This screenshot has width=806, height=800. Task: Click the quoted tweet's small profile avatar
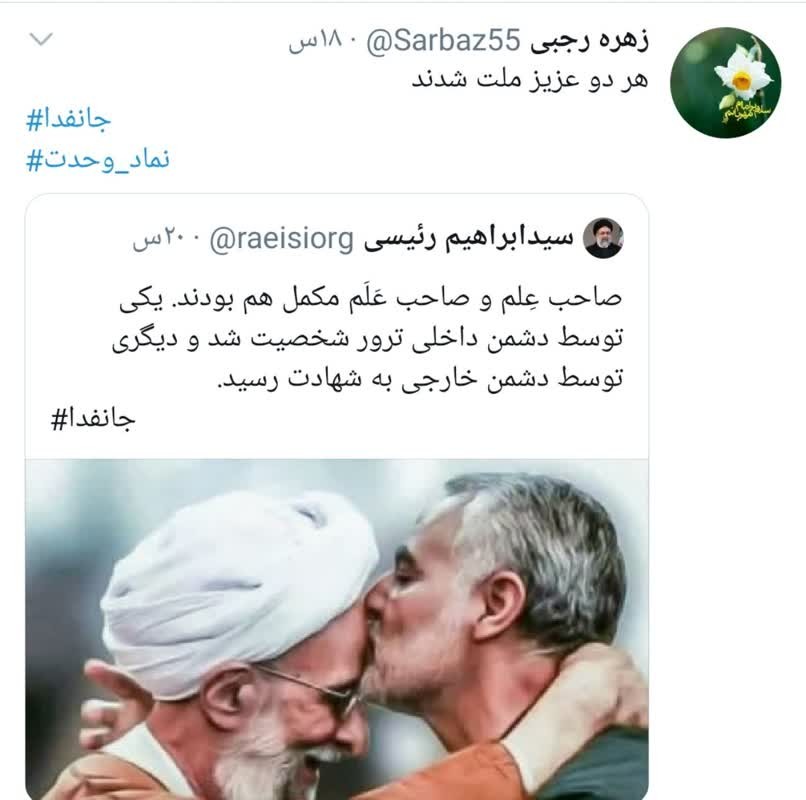coord(603,238)
